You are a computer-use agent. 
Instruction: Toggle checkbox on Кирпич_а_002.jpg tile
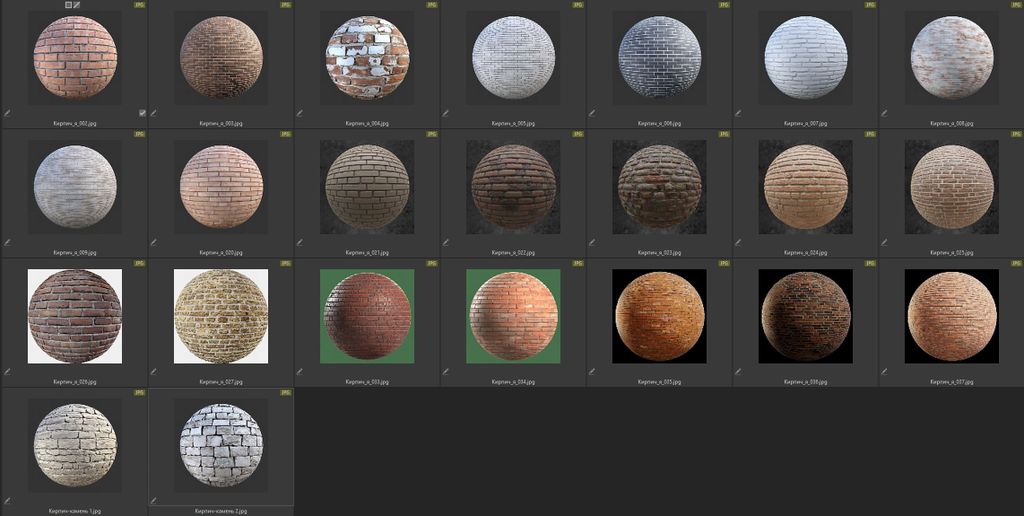(x=142, y=113)
